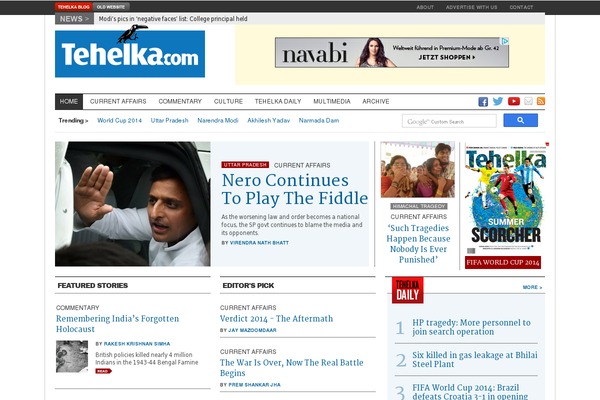Switch to the Old Website tab
Image resolution: width=600 pixels, height=400 pixels.
click(111, 7)
